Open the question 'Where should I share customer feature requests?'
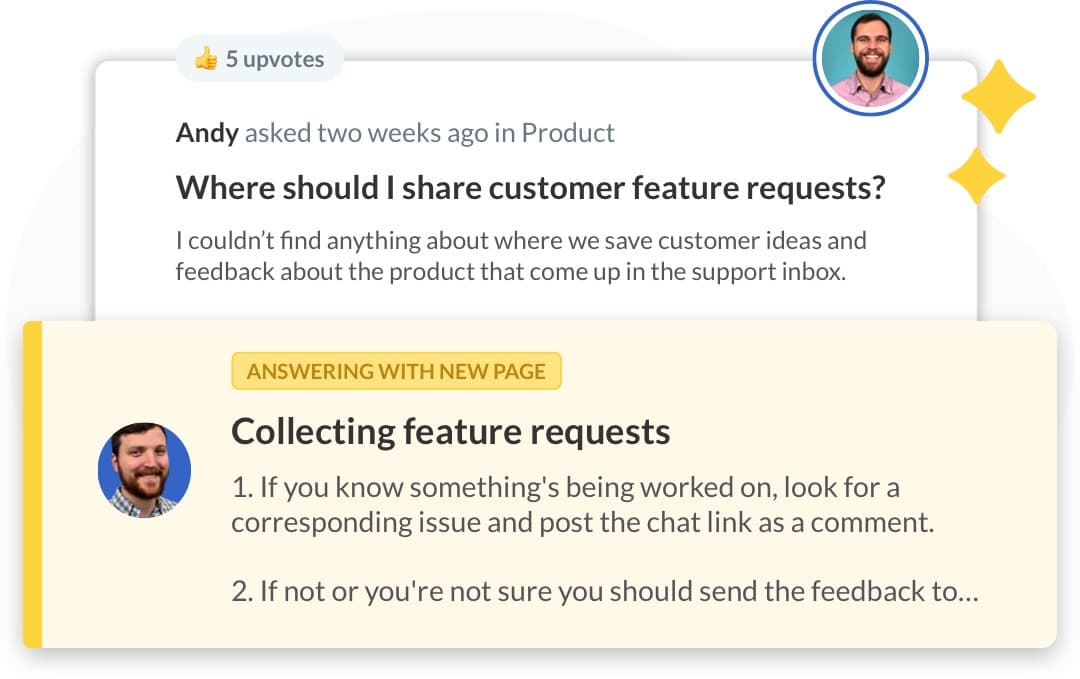This screenshot has height=679, width=1080. click(530, 187)
